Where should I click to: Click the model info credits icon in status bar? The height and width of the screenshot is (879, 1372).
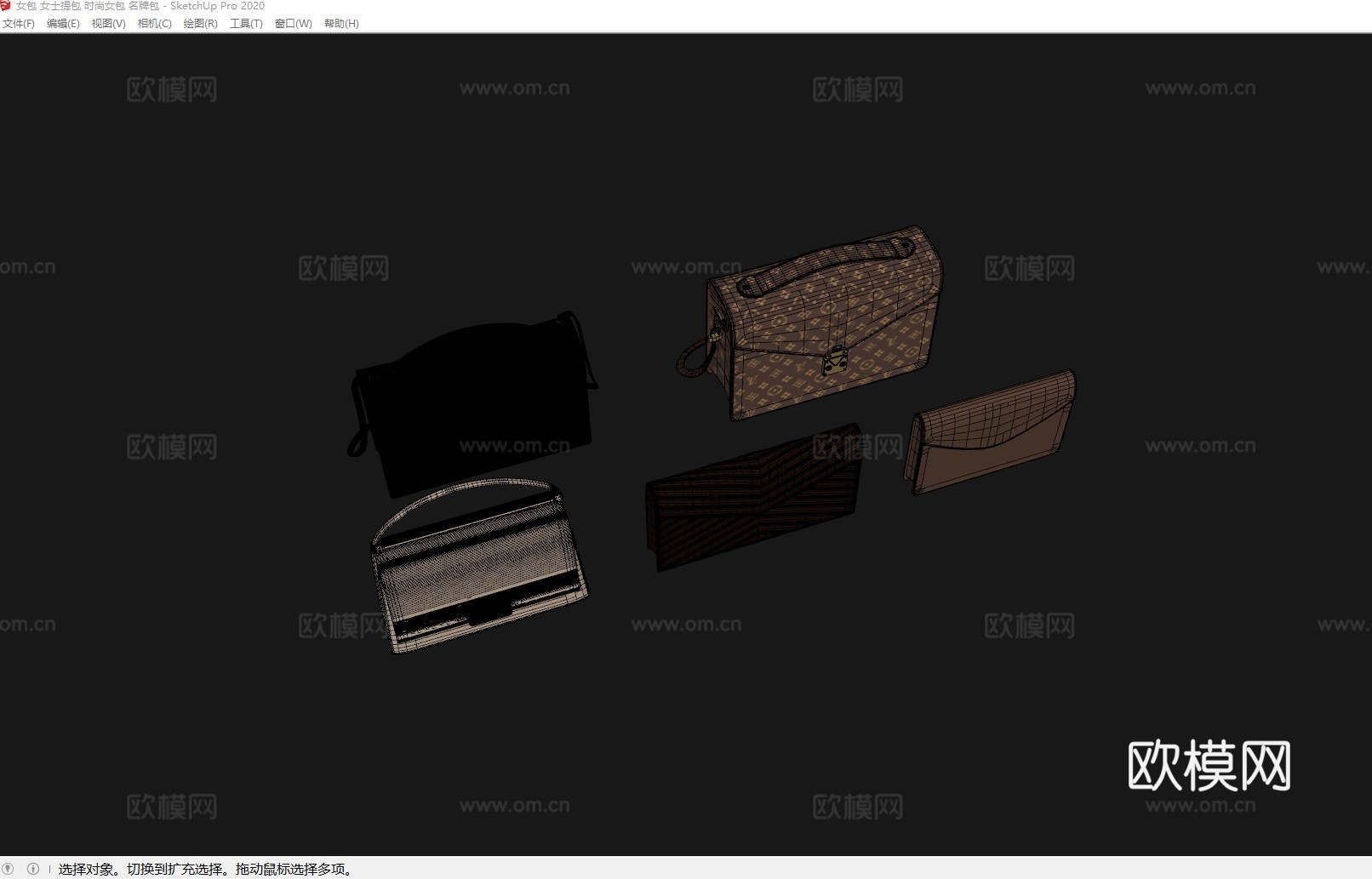tap(33, 869)
